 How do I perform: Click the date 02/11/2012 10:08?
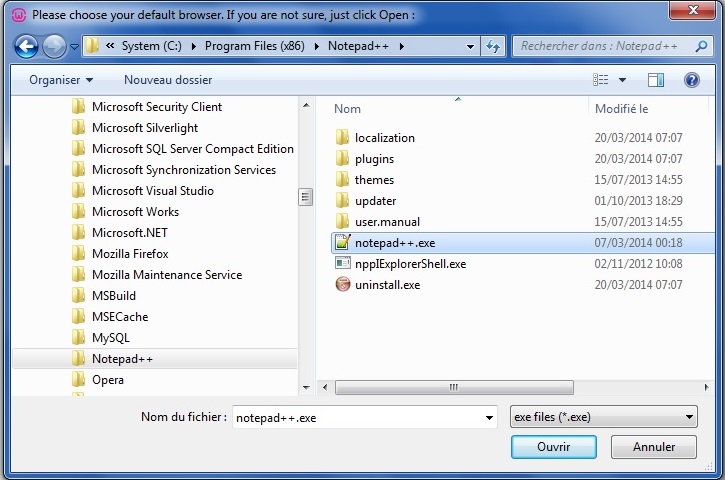pyautogui.click(x=638, y=264)
